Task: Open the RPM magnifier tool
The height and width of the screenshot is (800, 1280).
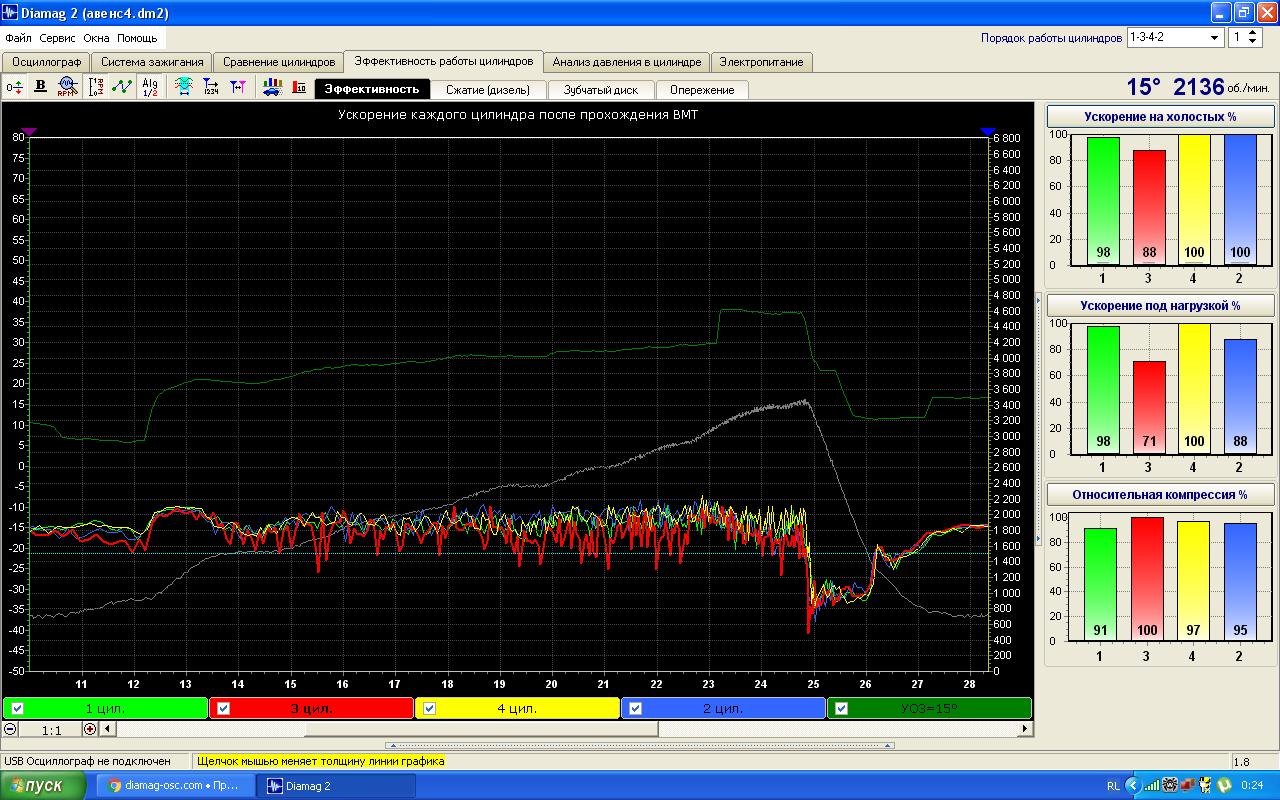Action: (x=67, y=87)
